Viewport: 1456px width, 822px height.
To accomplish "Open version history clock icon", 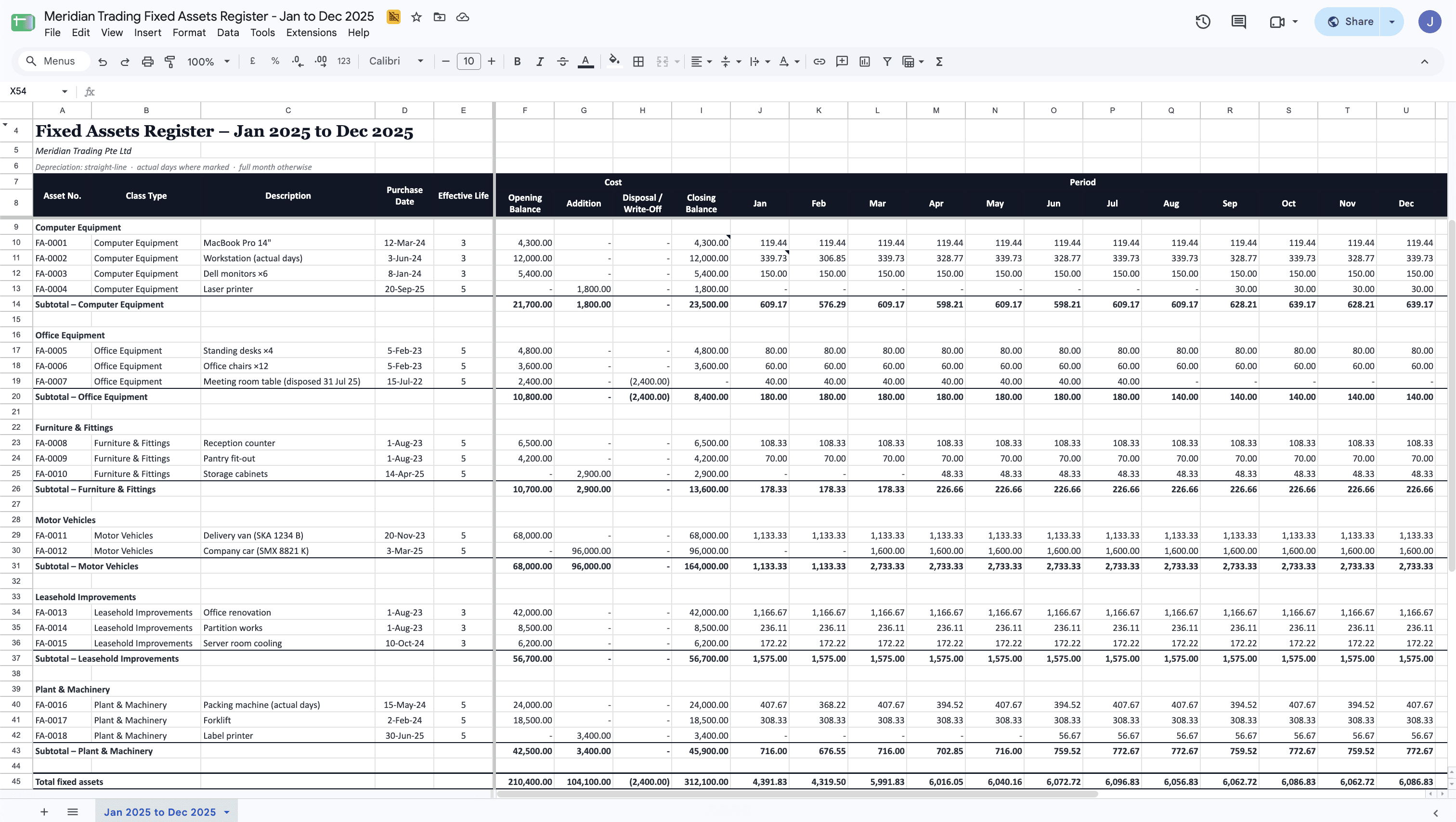I will [1203, 22].
